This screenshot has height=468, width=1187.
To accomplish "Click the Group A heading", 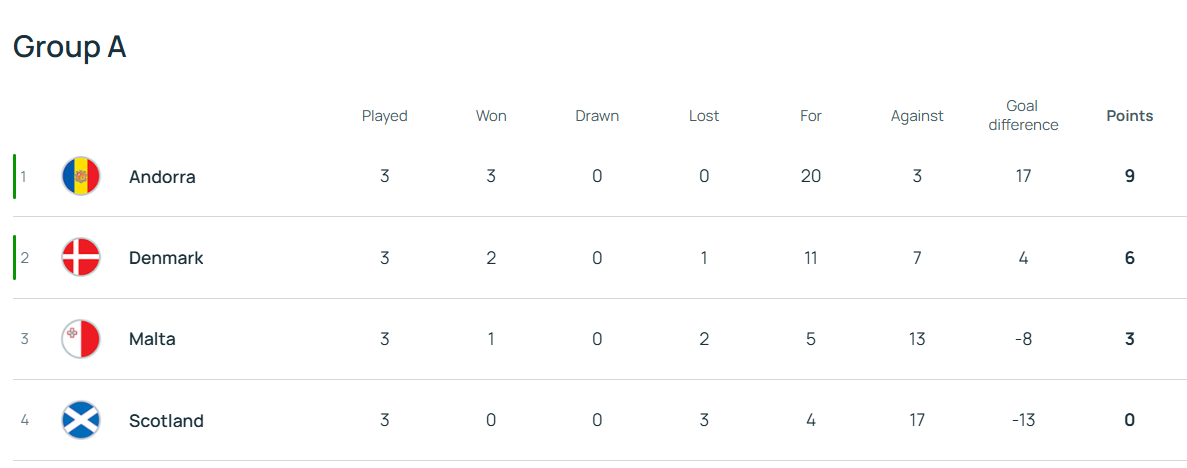I will [x=69, y=47].
